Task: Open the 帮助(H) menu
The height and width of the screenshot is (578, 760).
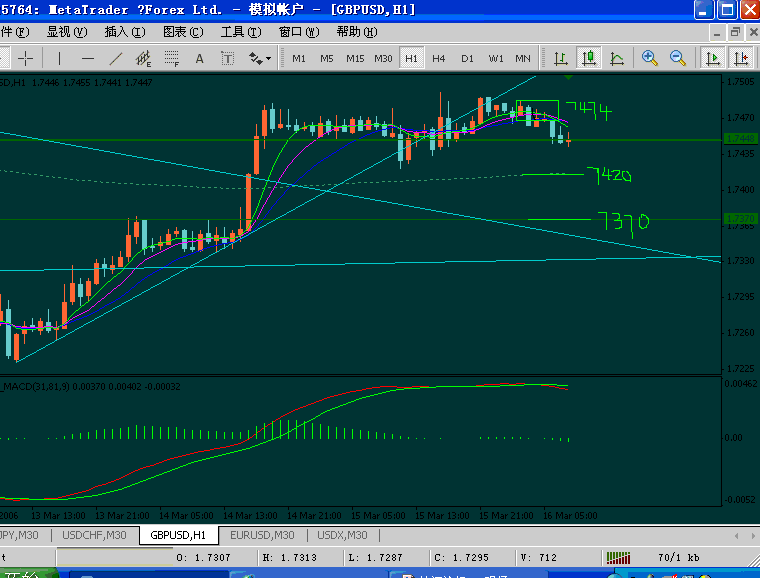Action: [x=357, y=32]
